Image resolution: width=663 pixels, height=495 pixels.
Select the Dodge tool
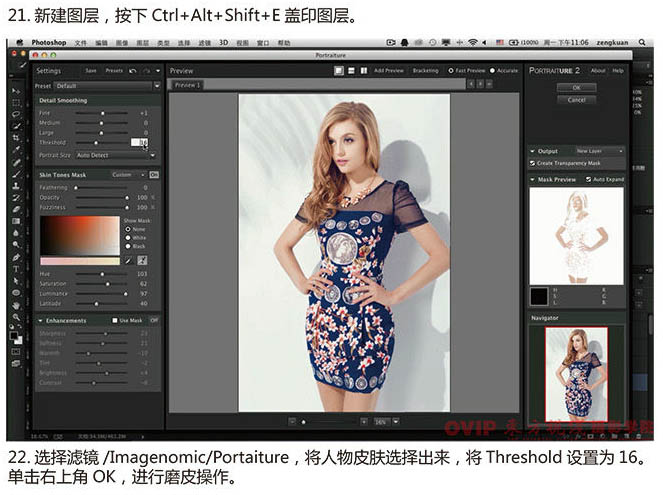click(x=16, y=245)
